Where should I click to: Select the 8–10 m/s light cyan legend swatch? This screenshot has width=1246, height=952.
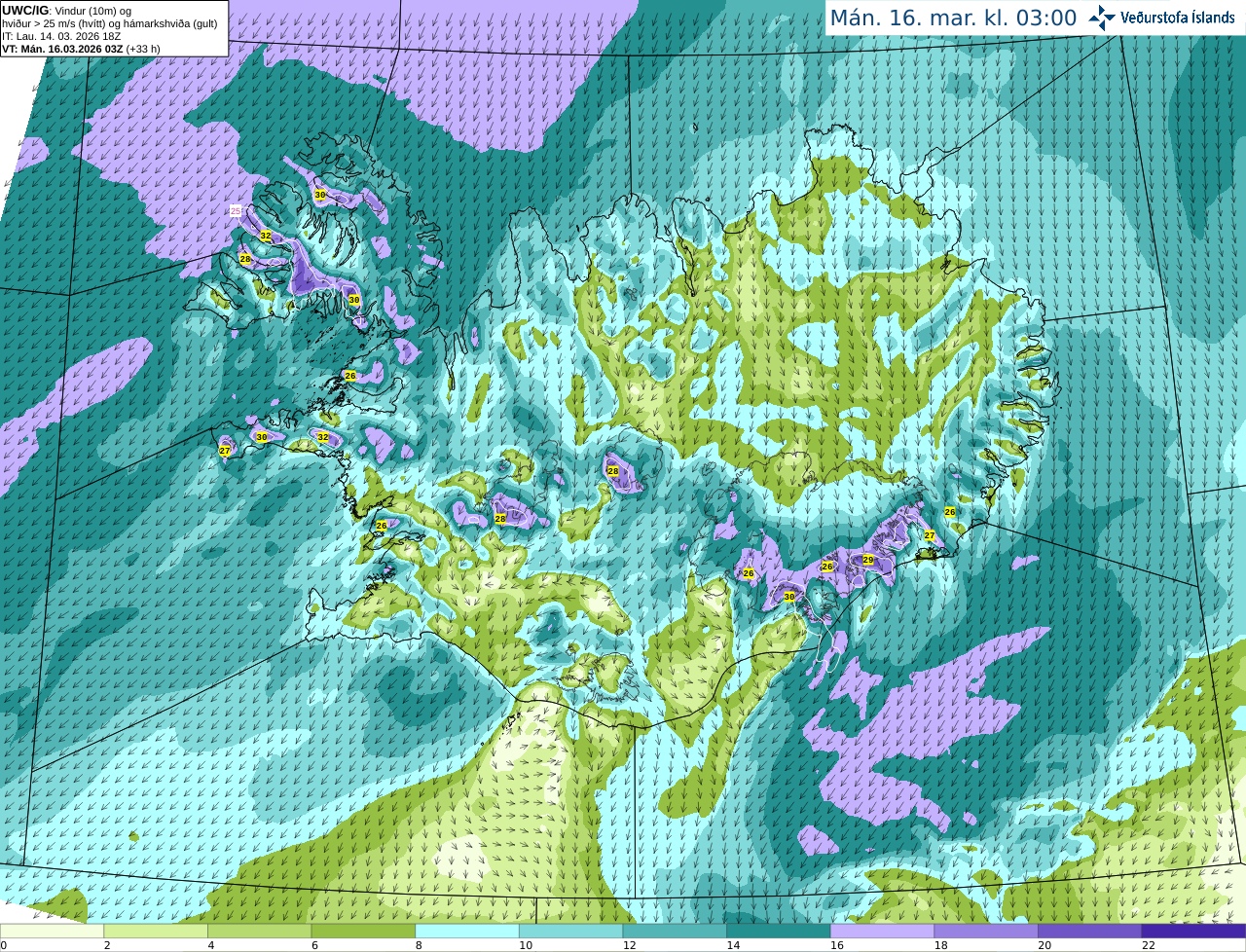tap(467, 931)
